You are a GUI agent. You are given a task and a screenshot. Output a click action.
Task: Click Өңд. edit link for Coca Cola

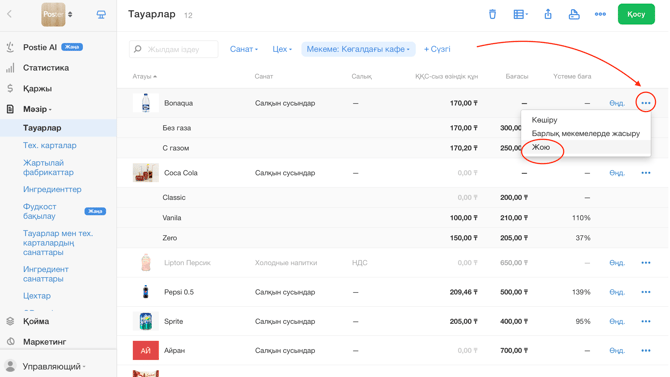coord(617,173)
